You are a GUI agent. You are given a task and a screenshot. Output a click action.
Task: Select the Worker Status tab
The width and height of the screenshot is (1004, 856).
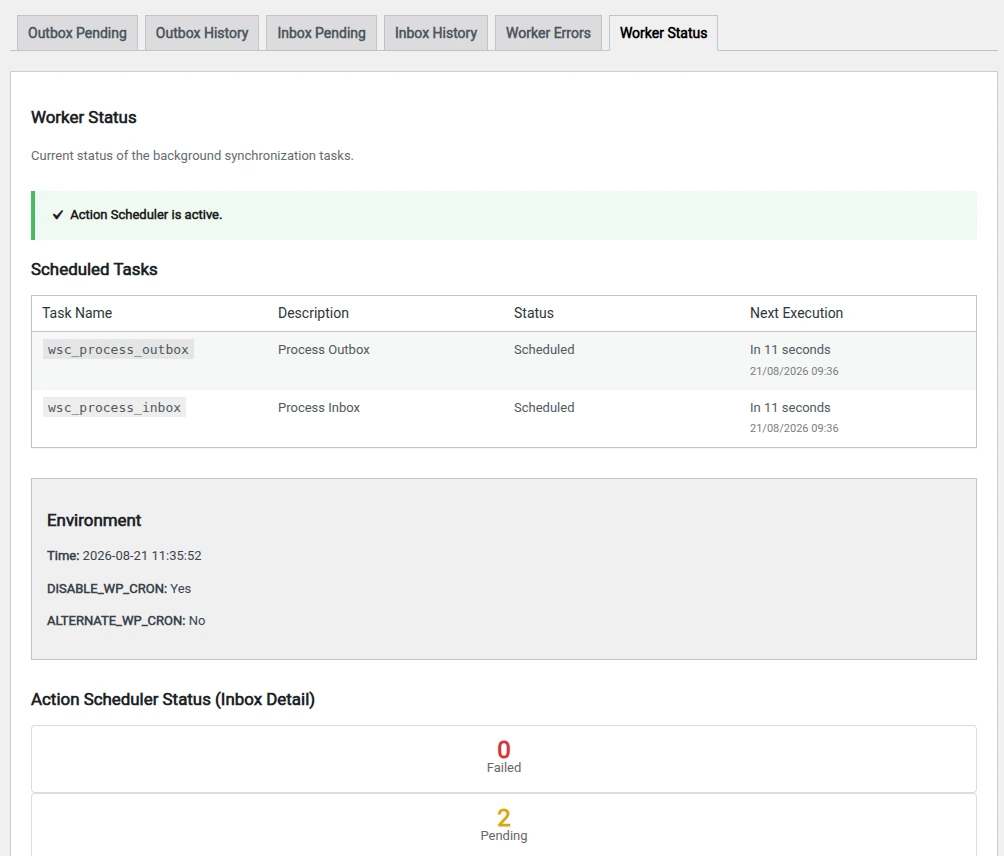[x=663, y=33]
